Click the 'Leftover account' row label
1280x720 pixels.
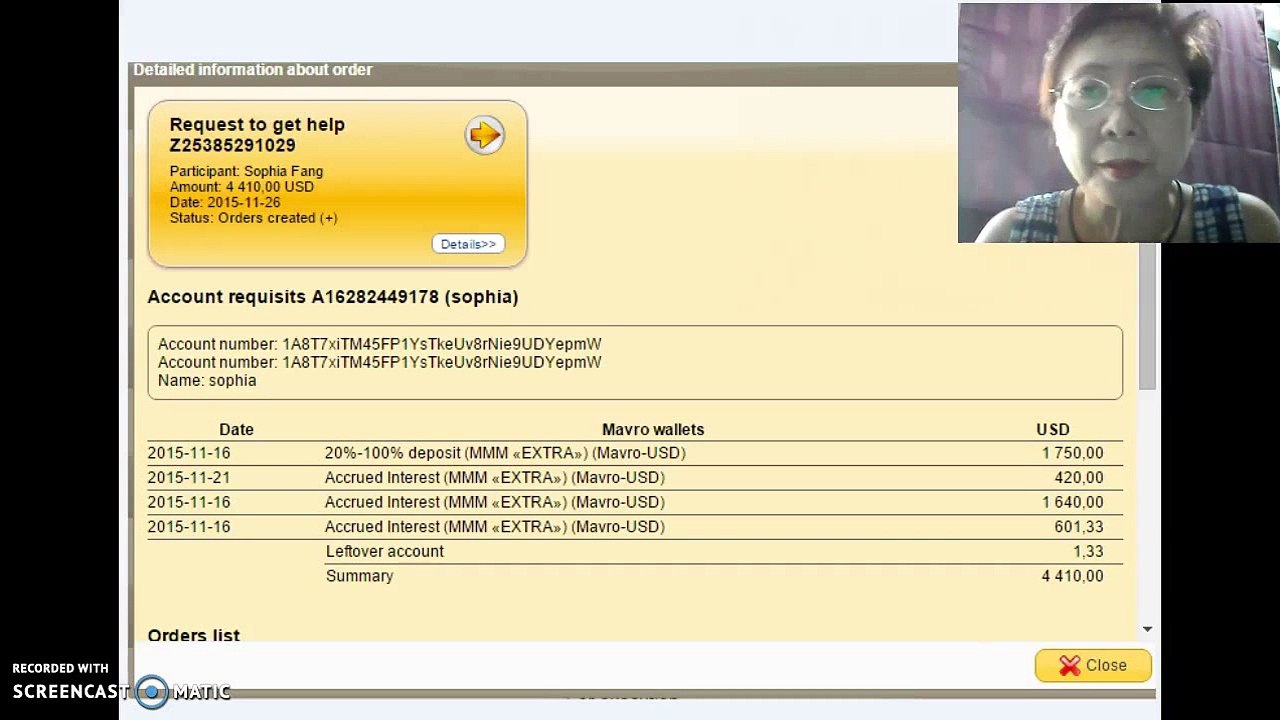coord(385,551)
